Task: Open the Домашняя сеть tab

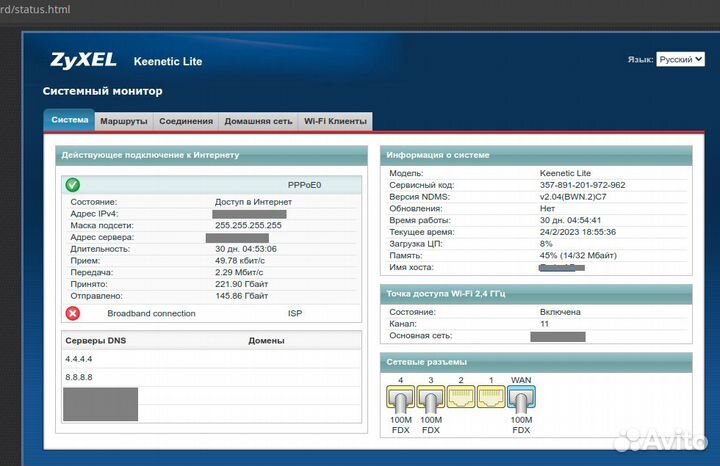Action: [x=258, y=121]
